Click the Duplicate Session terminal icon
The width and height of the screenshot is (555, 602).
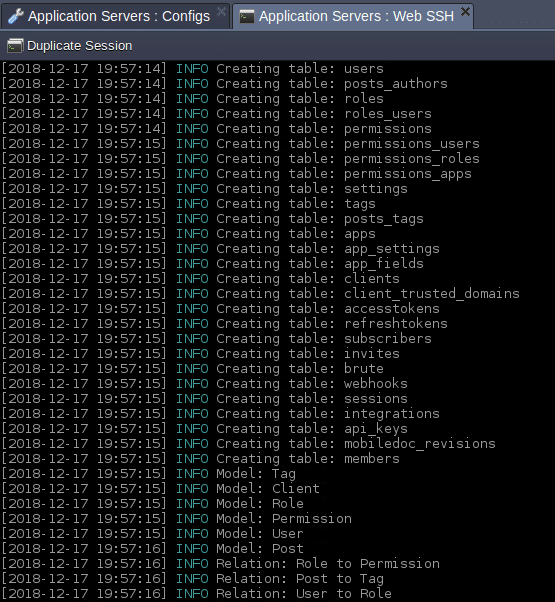click(15, 46)
